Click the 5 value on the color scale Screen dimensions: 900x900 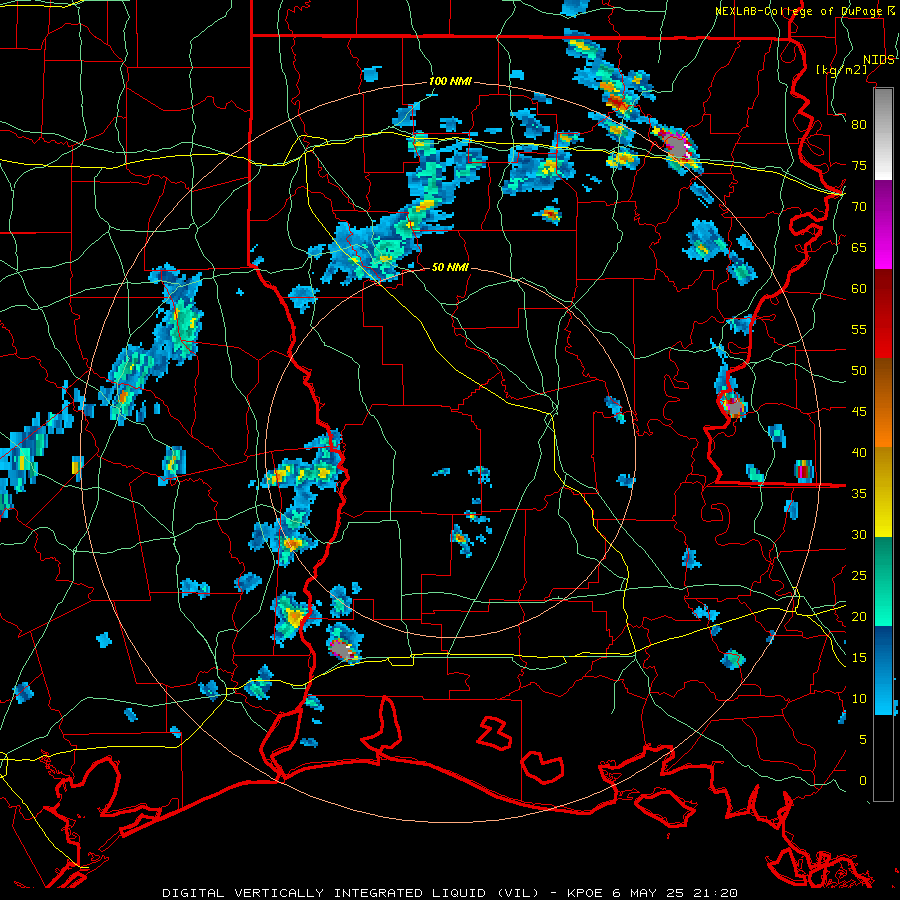[863, 739]
